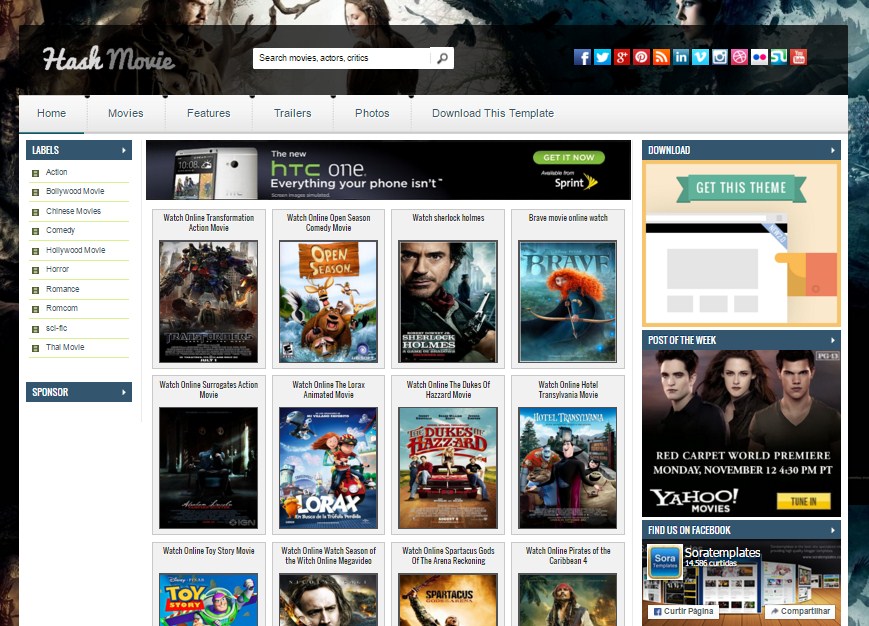Open the sci-fic label link
This screenshot has width=869, height=626.
pos(56,328)
